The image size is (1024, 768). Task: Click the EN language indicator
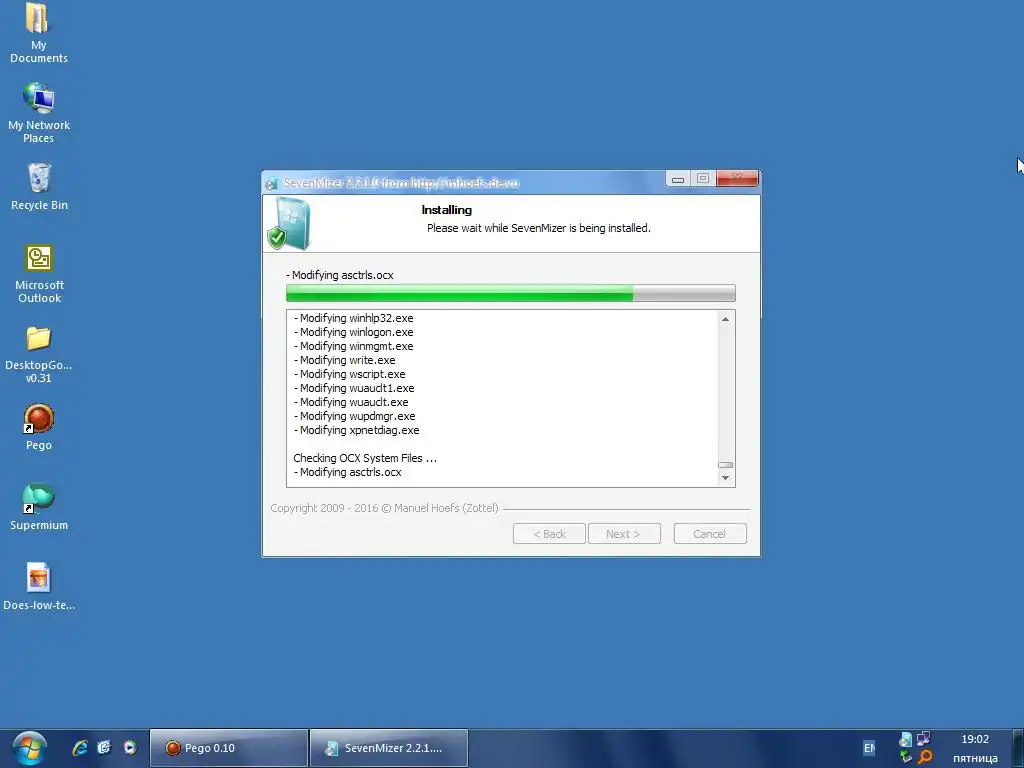[869, 748]
